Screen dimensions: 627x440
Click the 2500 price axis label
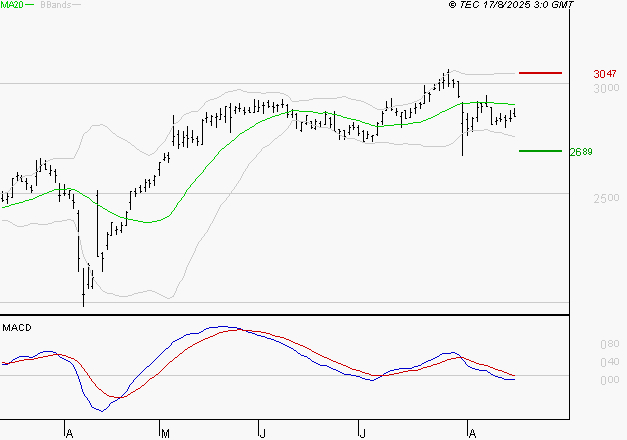[606, 198]
